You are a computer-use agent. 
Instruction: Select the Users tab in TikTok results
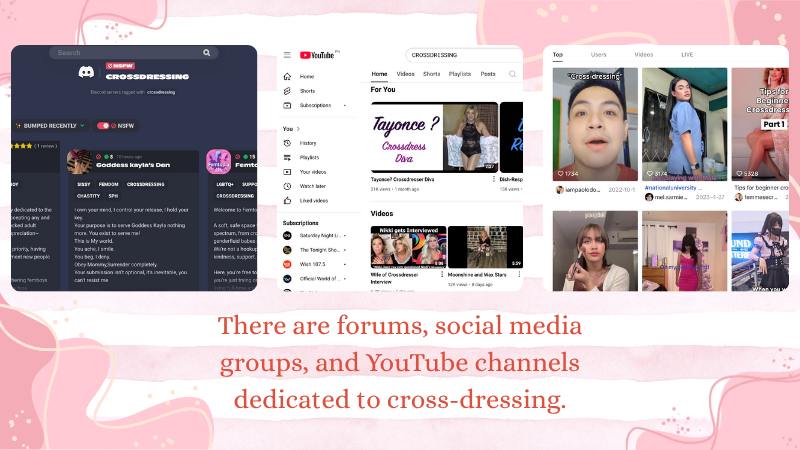point(598,54)
